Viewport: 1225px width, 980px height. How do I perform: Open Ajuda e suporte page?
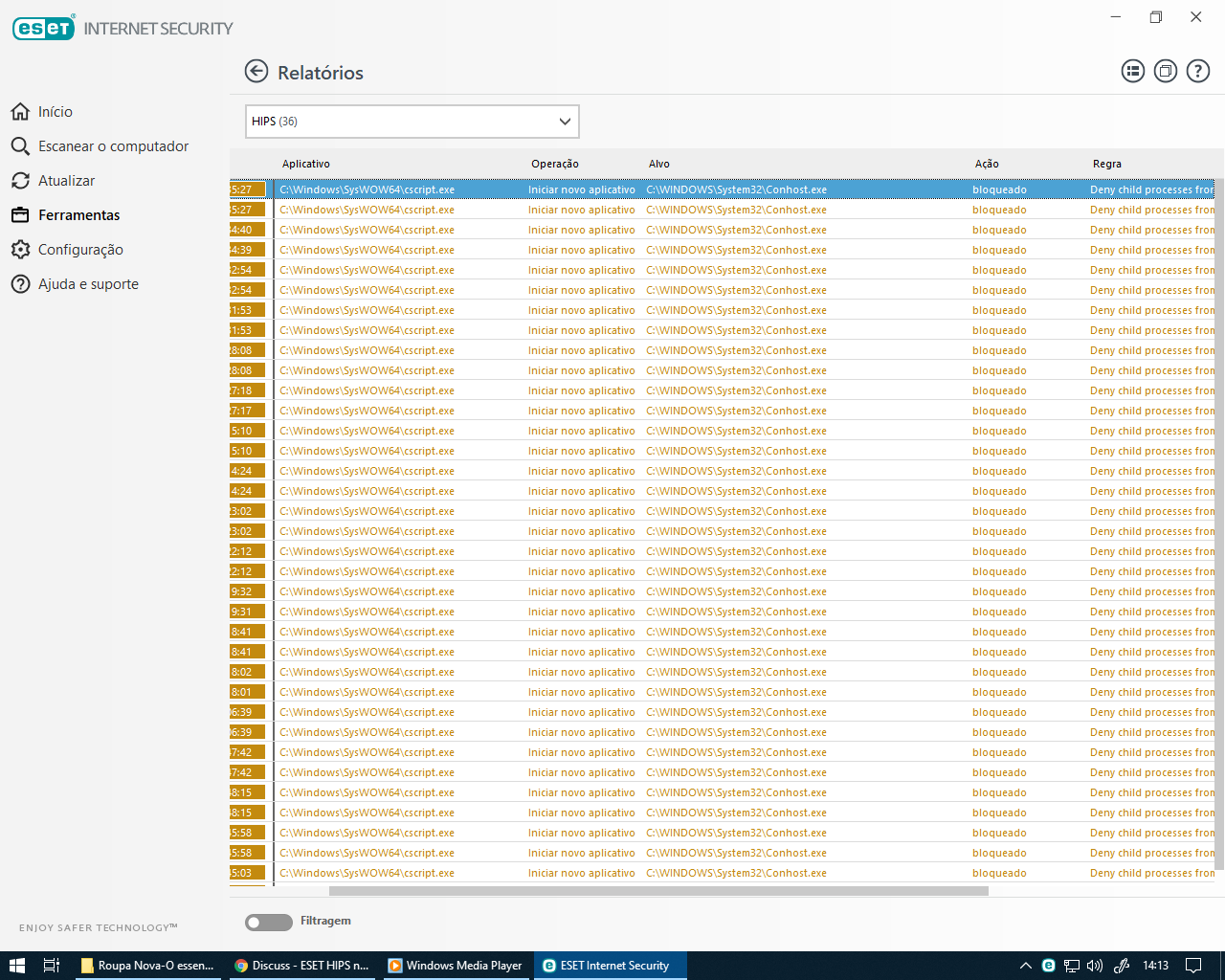coord(88,284)
